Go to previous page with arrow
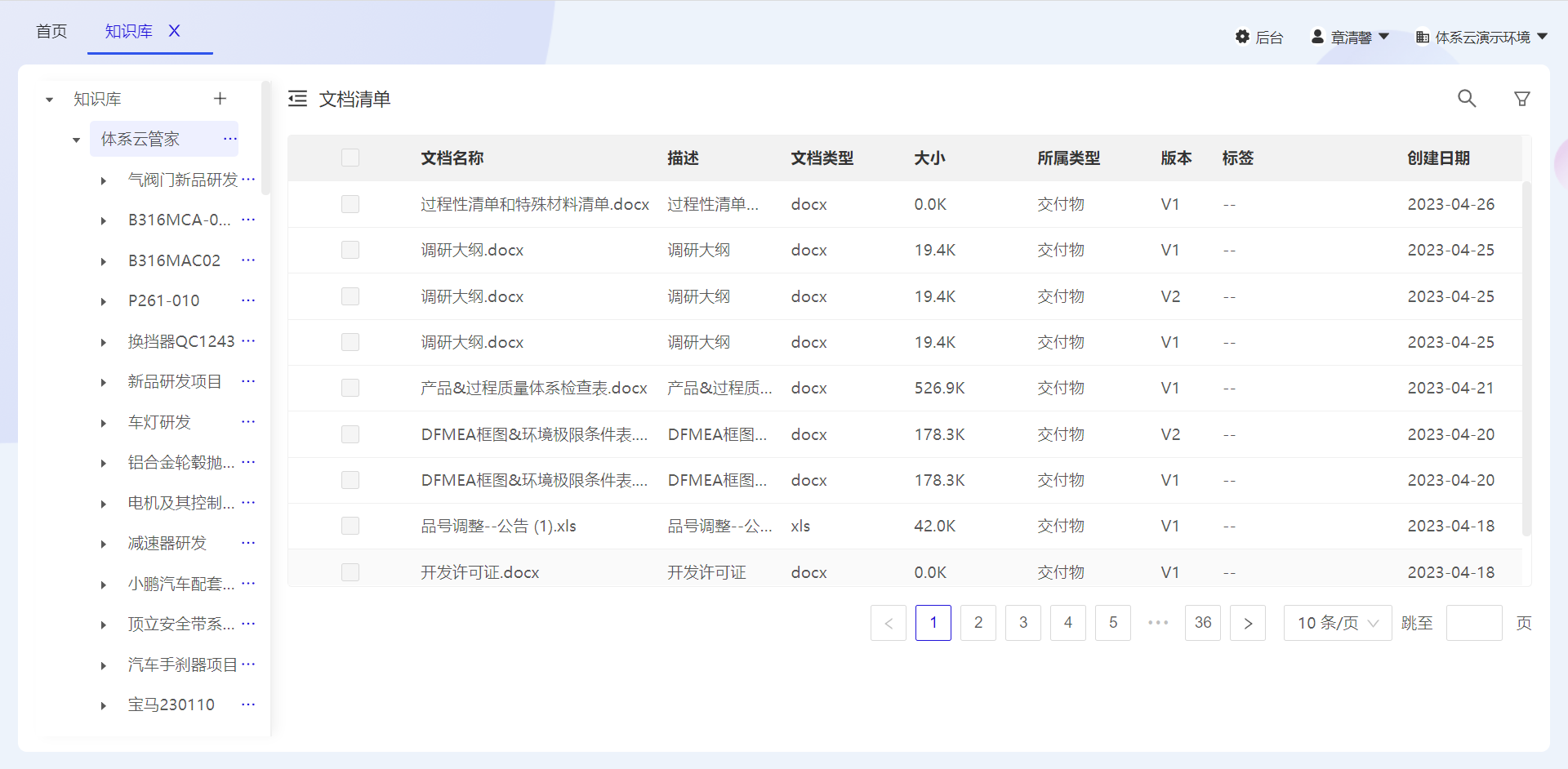1568x769 pixels. 889,623
